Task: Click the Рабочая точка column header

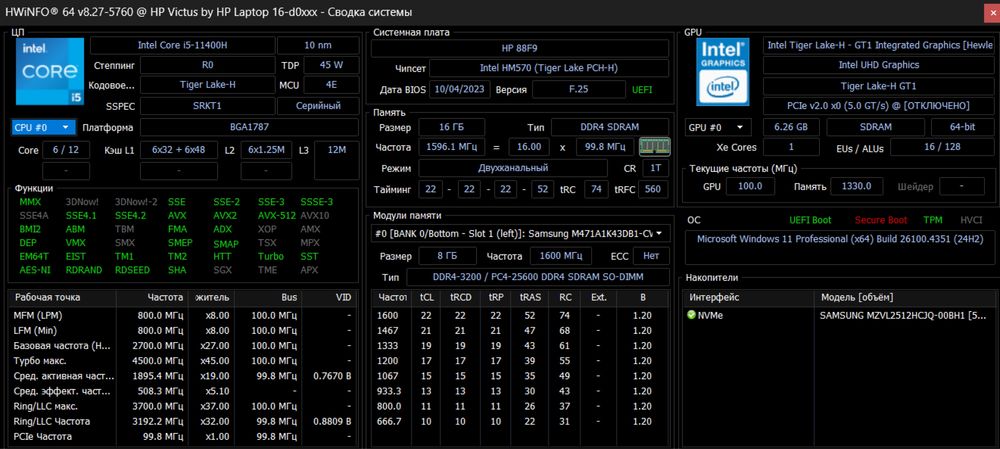Action: point(62,297)
